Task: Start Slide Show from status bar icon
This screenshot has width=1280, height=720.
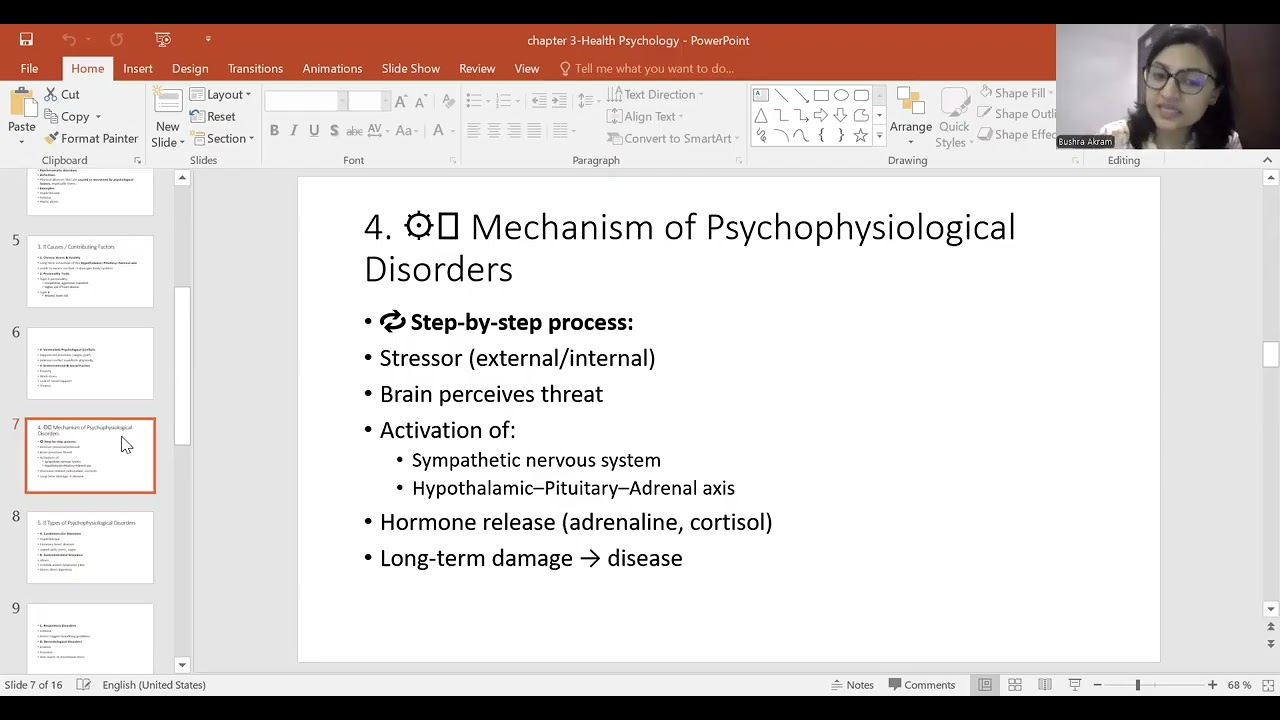Action: pos(1075,685)
